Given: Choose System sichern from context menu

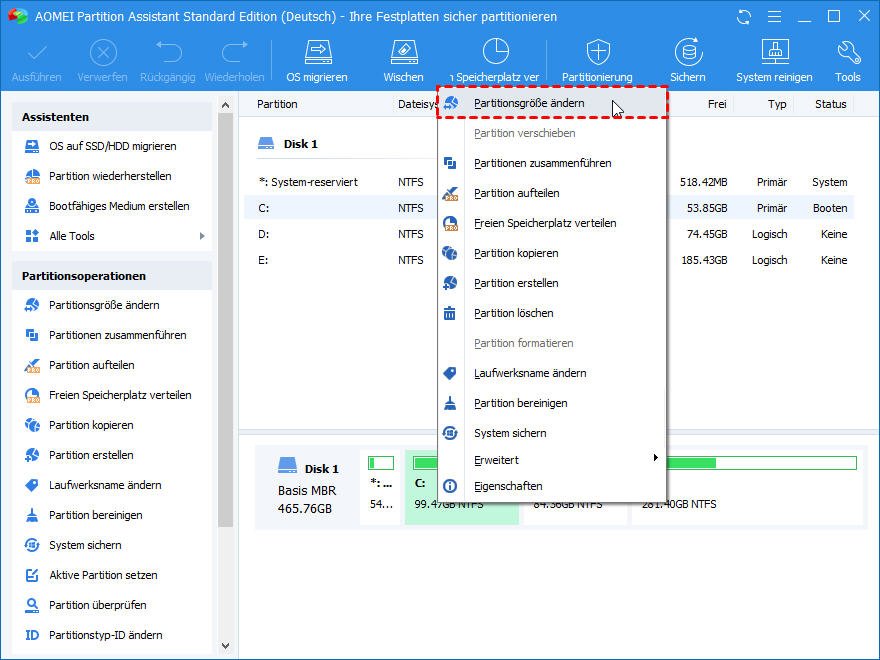Looking at the screenshot, I should pyautogui.click(x=552, y=433).
